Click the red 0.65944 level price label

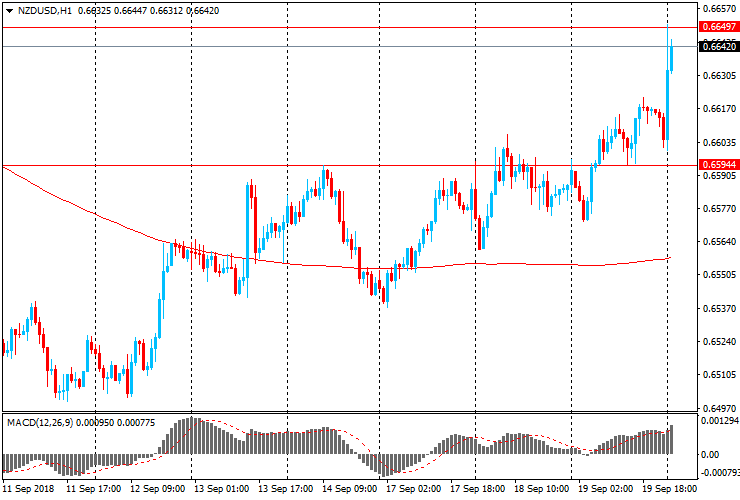[719, 165]
